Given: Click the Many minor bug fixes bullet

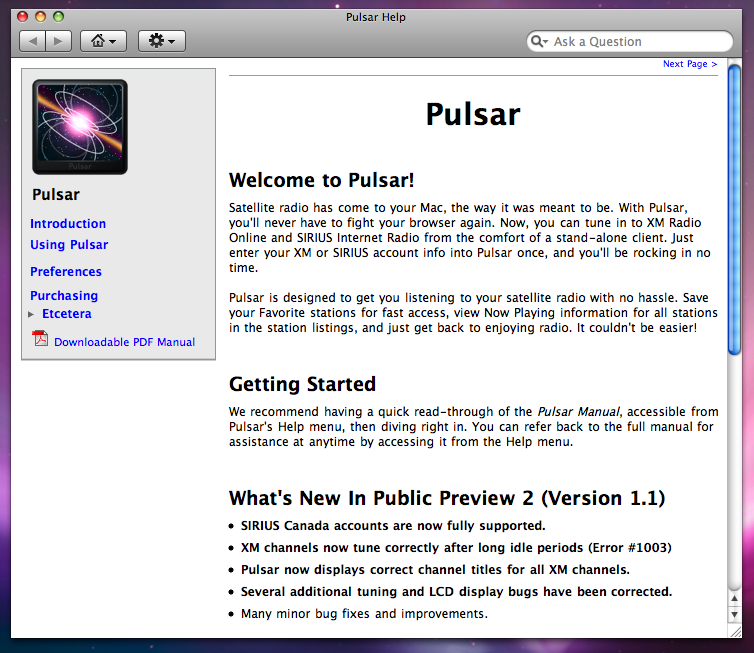Looking at the screenshot, I should pyautogui.click(x=364, y=614).
